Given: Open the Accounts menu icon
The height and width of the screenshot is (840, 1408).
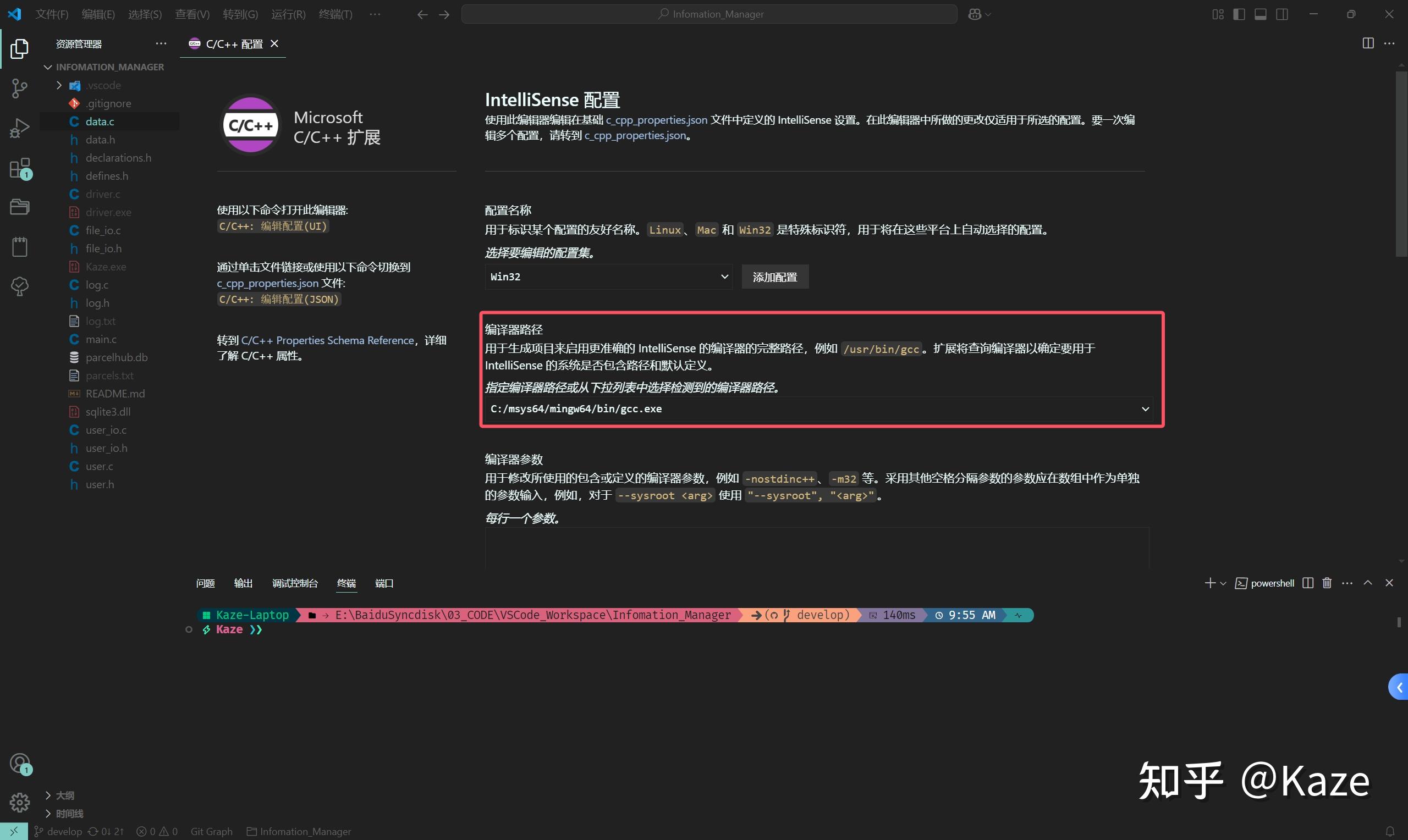Looking at the screenshot, I should [x=19, y=764].
